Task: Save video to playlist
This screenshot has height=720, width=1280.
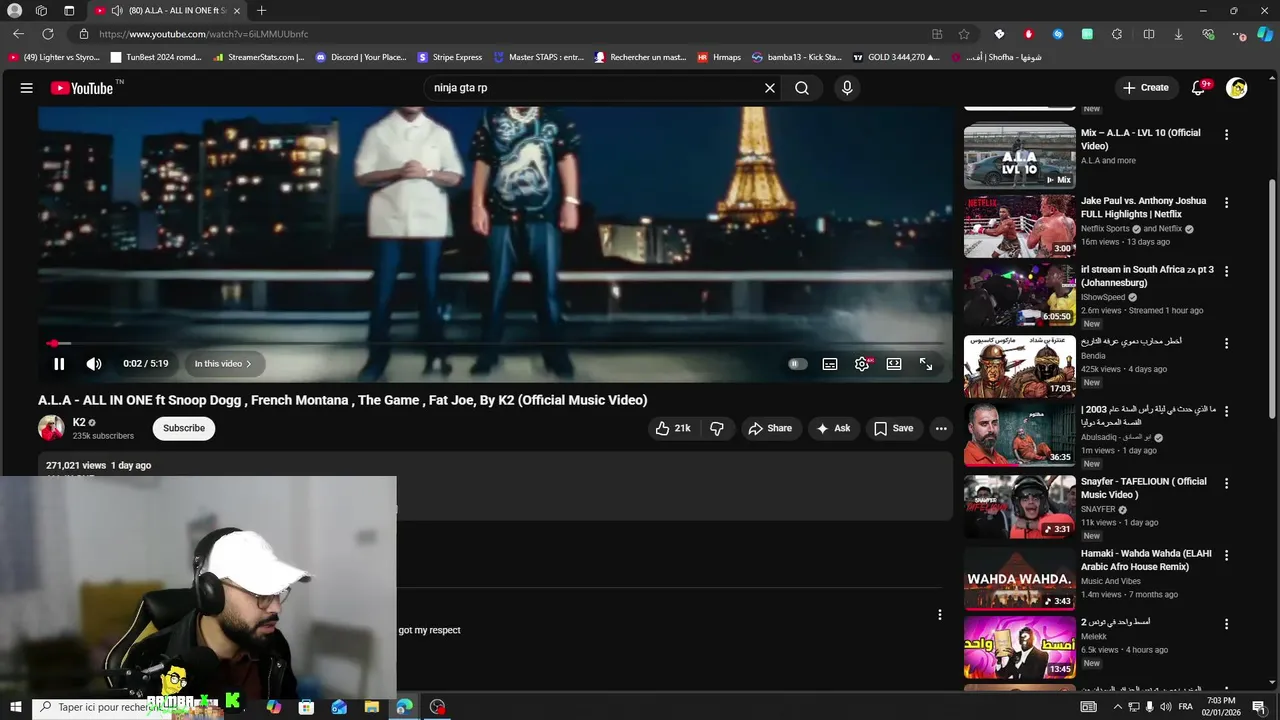Action: [893, 428]
